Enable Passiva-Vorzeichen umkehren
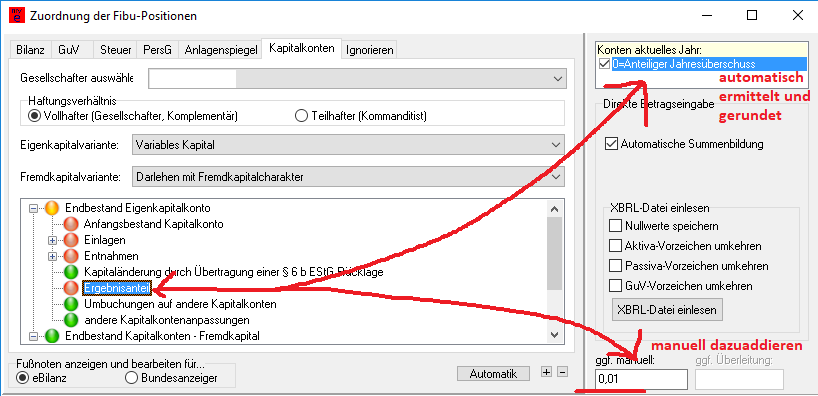Screen dimensions: 818x396 (x=616, y=266)
